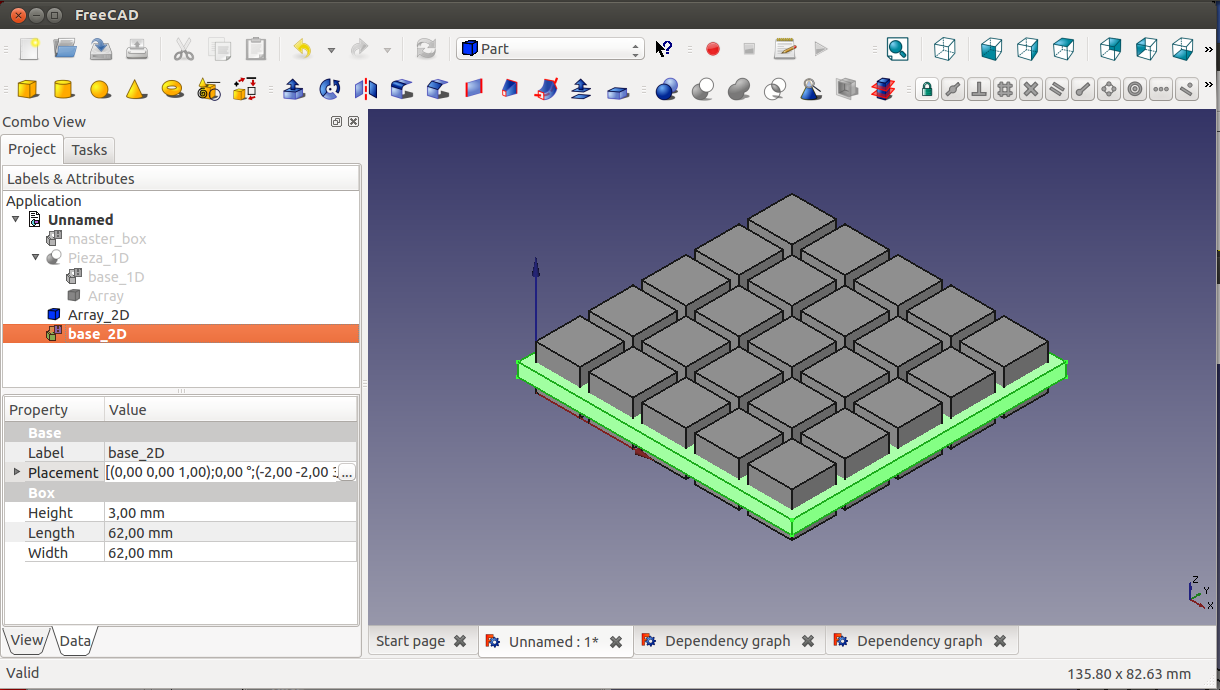
Task: Open the Start page tab
Action: pyautogui.click(x=410, y=641)
